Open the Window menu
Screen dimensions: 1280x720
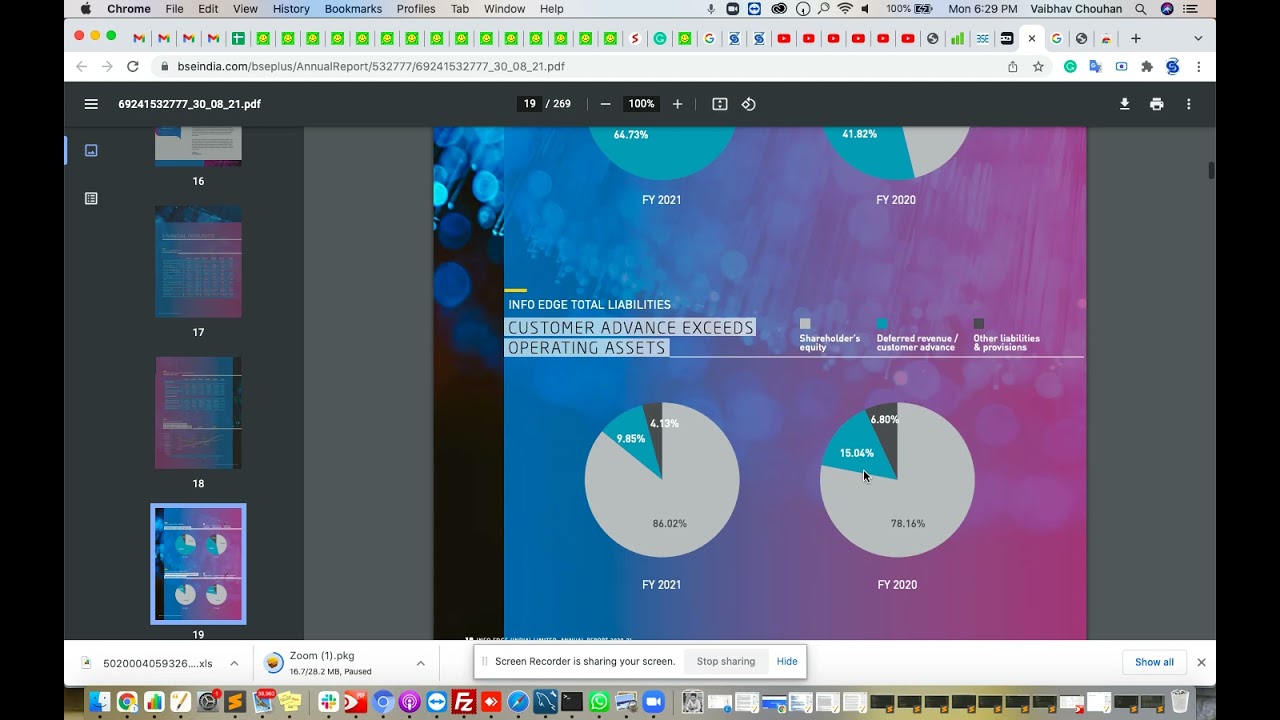(x=504, y=9)
